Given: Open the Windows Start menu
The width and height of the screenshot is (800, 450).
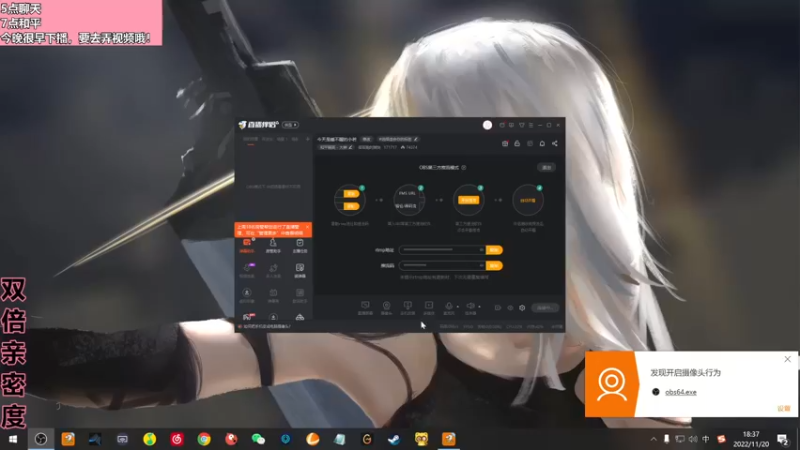Looking at the screenshot, I should coord(13,439).
